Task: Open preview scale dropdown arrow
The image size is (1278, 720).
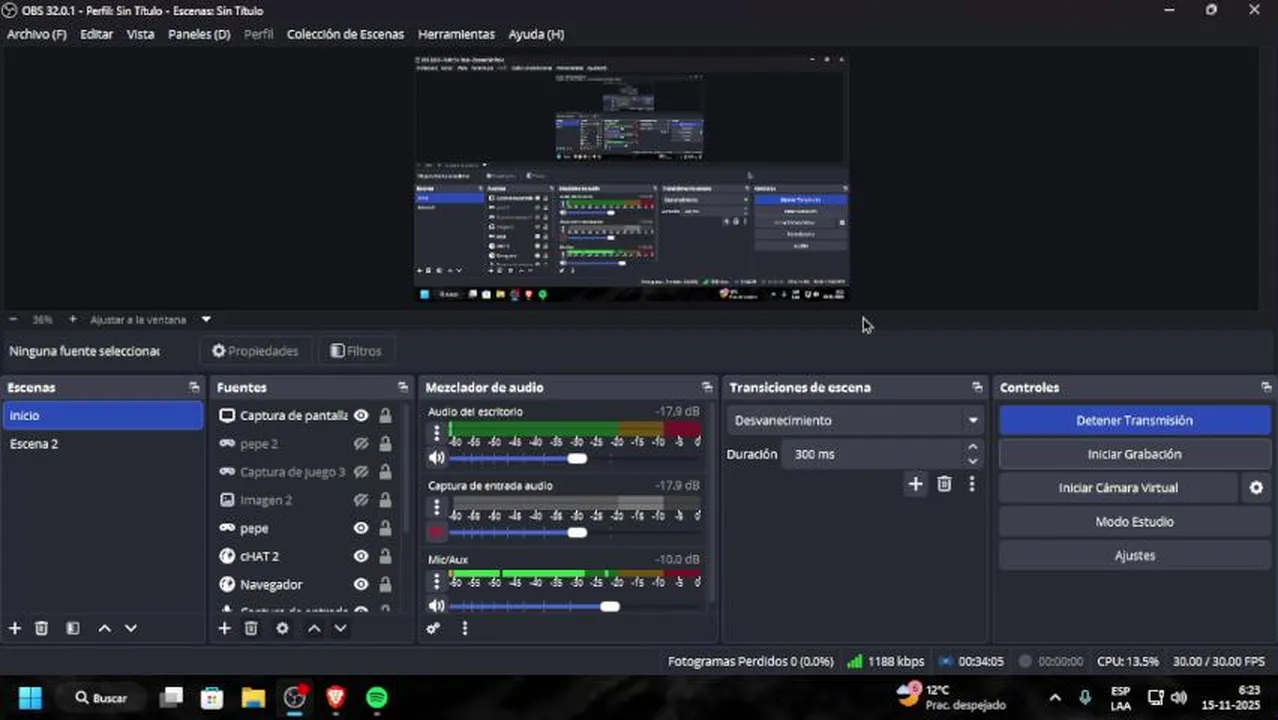Action: coord(206,319)
